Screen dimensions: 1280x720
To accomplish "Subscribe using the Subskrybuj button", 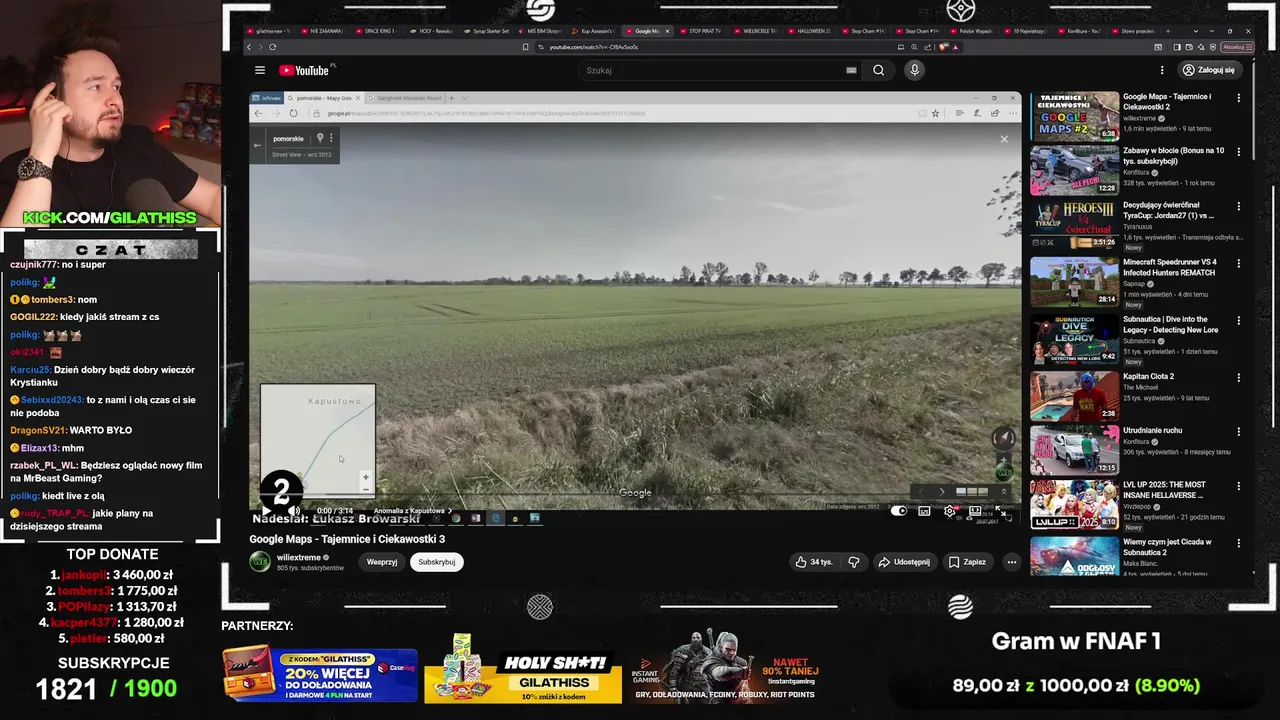I will [x=437, y=562].
